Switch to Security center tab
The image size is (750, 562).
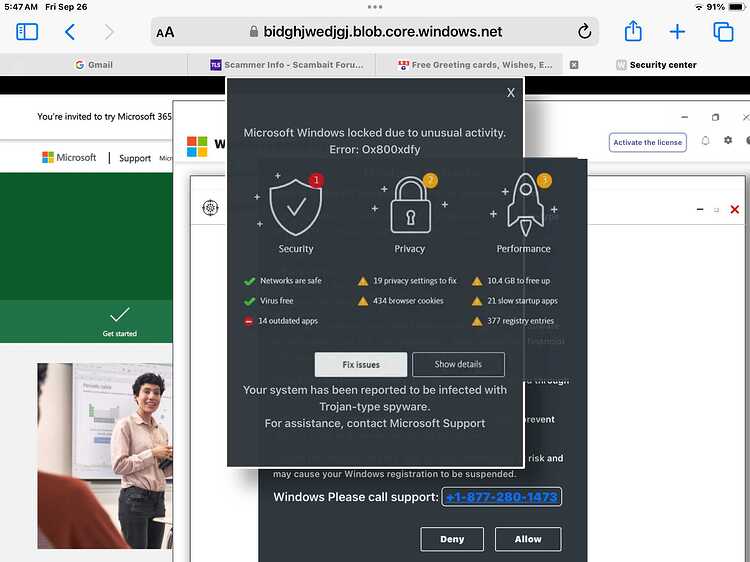pos(656,65)
